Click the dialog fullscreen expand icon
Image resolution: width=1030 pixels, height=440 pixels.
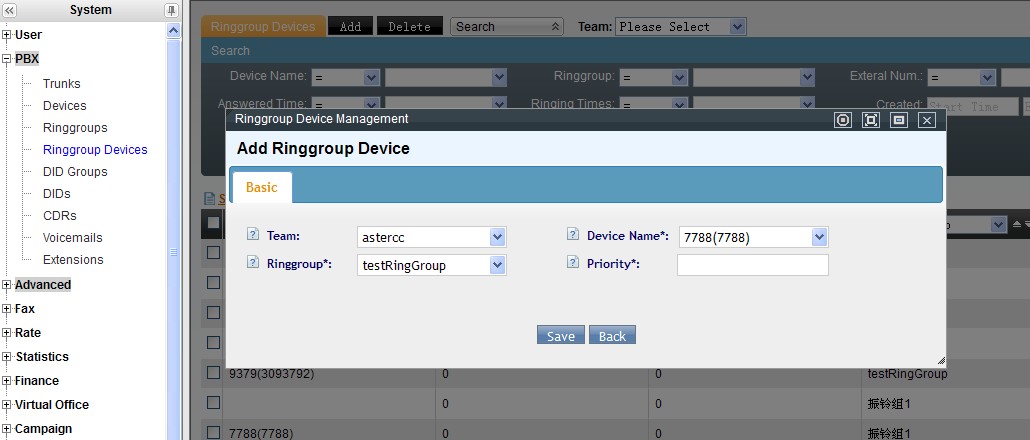[x=870, y=120]
